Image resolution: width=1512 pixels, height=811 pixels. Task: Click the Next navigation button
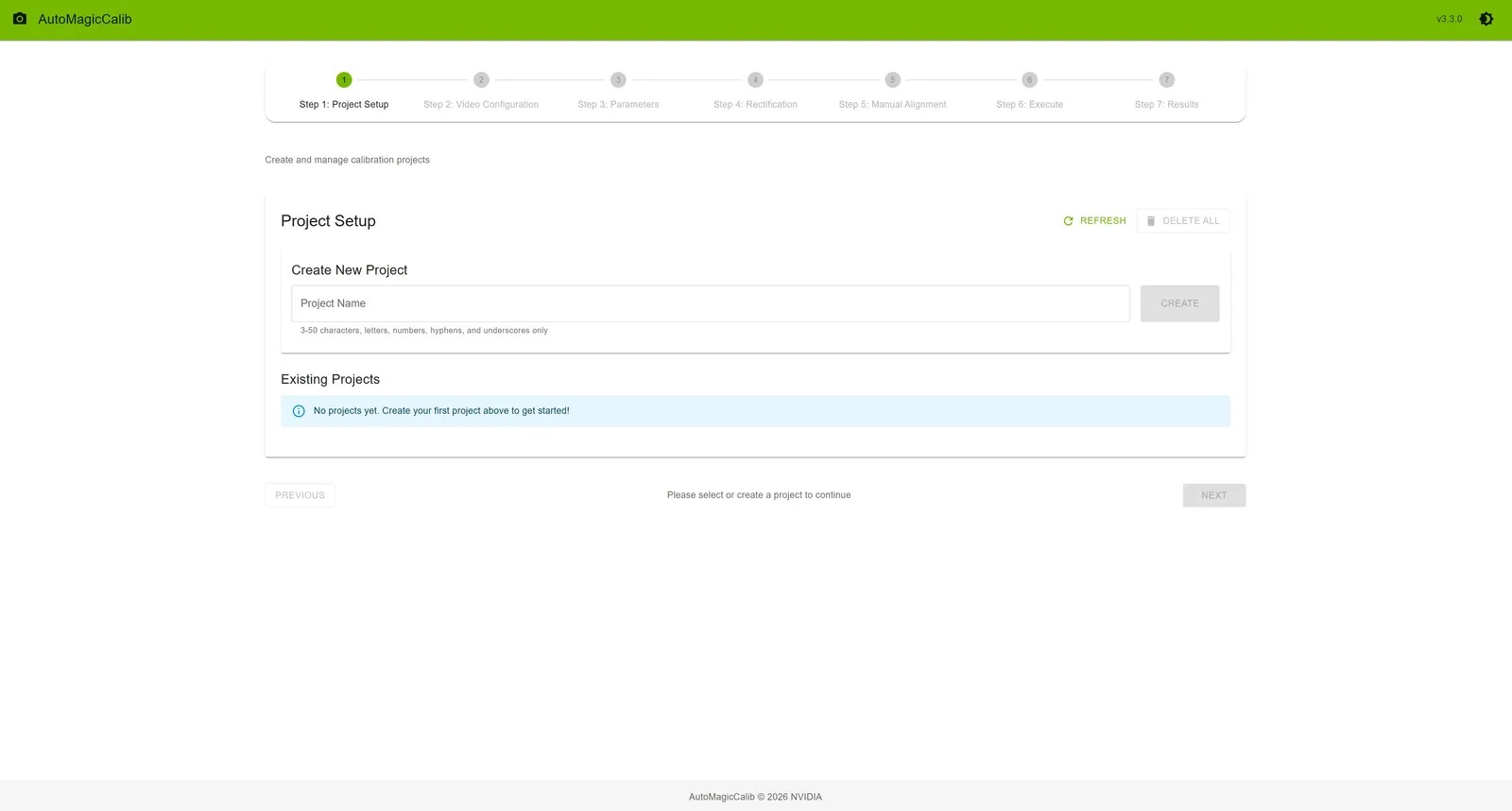click(1214, 495)
